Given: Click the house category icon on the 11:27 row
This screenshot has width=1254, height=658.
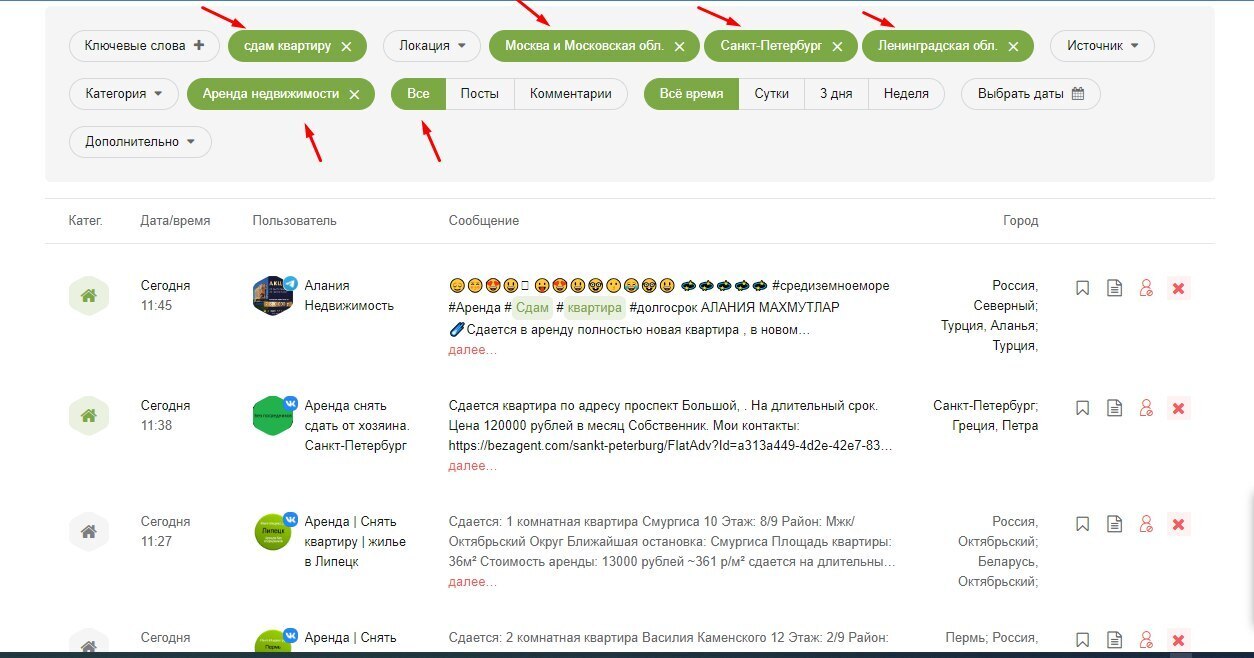Looking at the screenshot, I should (88, 531).
